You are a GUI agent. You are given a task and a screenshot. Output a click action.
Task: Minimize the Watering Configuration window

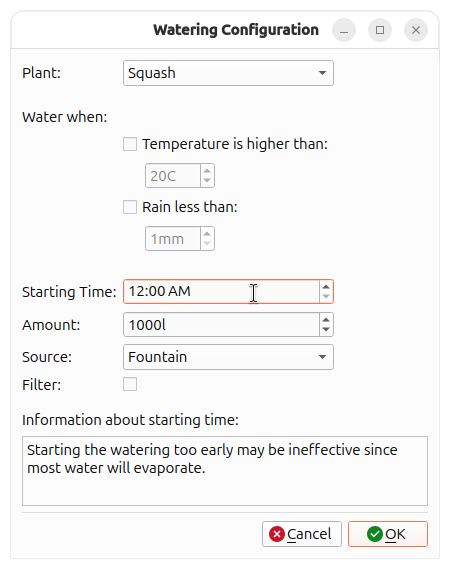click(344, 30)
